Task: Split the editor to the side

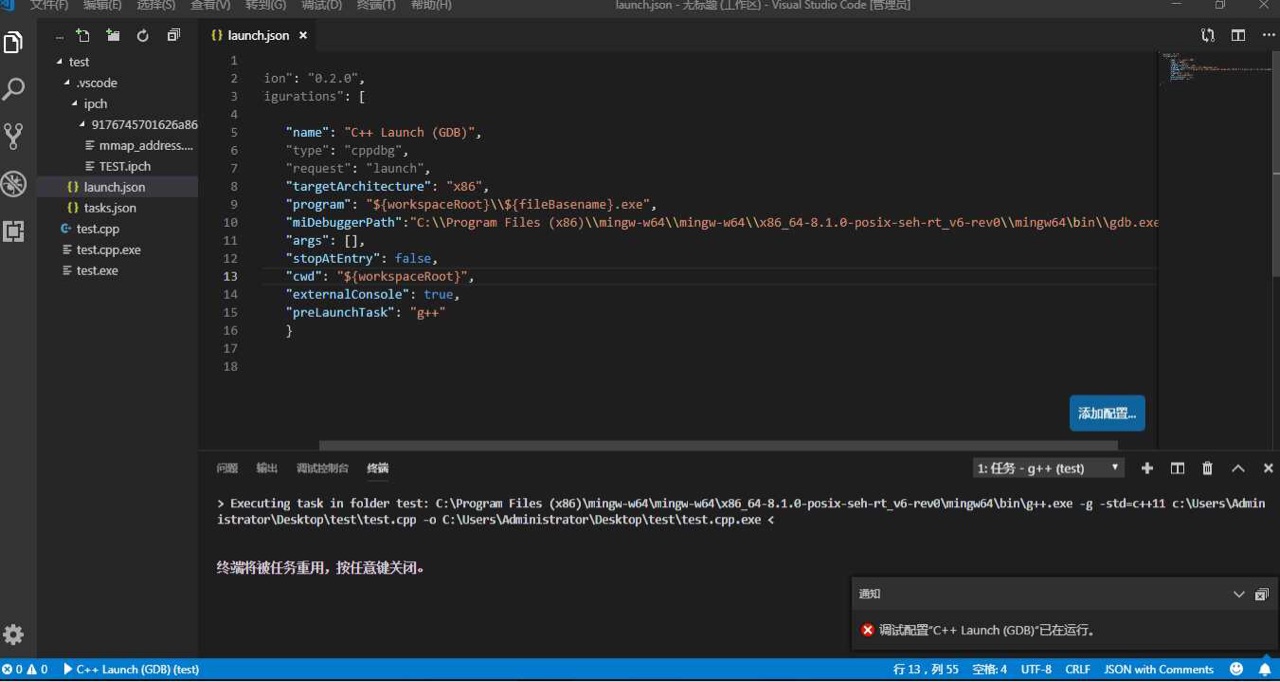Action: pos(1238,35)
